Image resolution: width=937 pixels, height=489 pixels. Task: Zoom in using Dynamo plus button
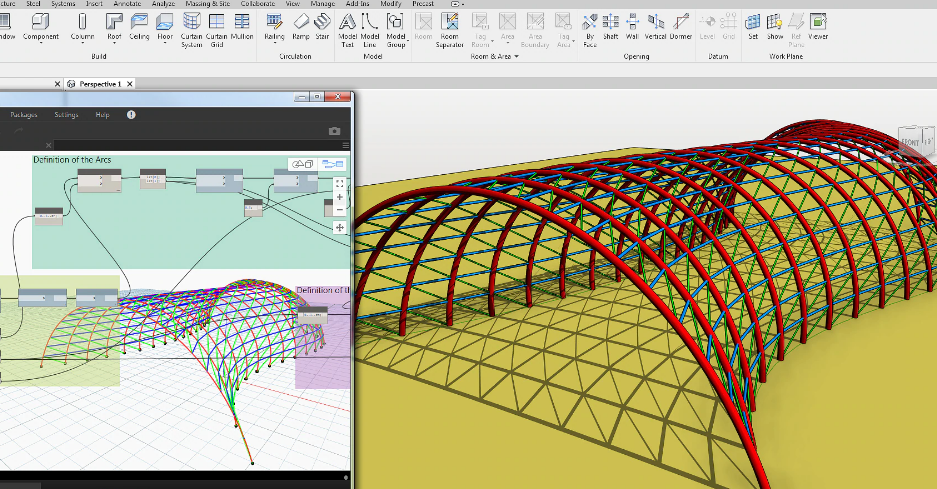coord(339,197)
